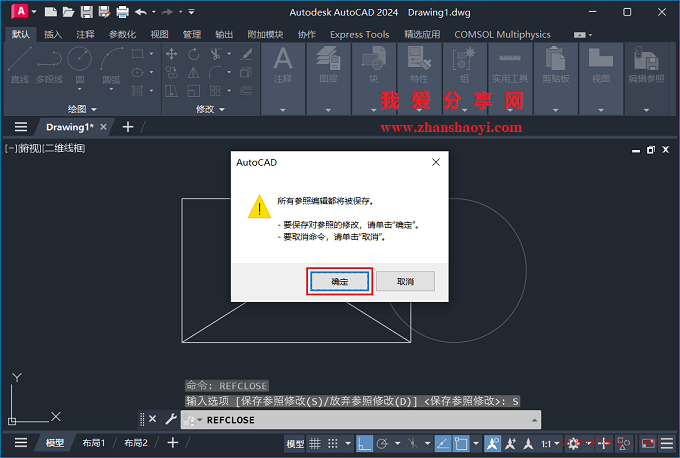Viewport: 680px width, 458px height.
Task: Expand the Draw (绘图) panel flyout
Action: click(82, 109)
